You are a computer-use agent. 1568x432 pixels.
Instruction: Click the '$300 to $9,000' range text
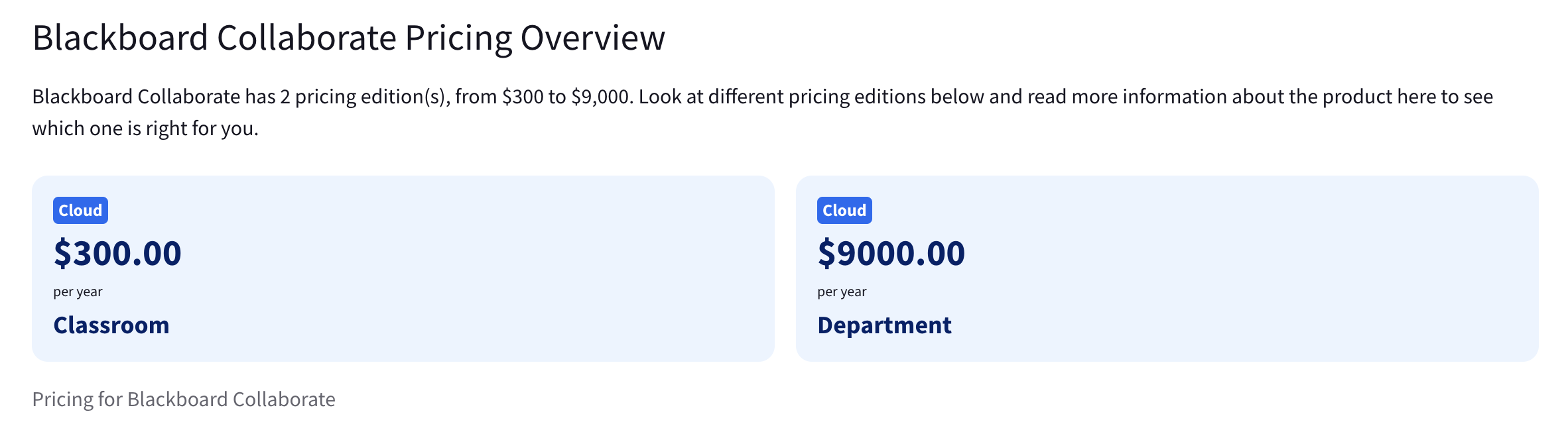[565, 97]
